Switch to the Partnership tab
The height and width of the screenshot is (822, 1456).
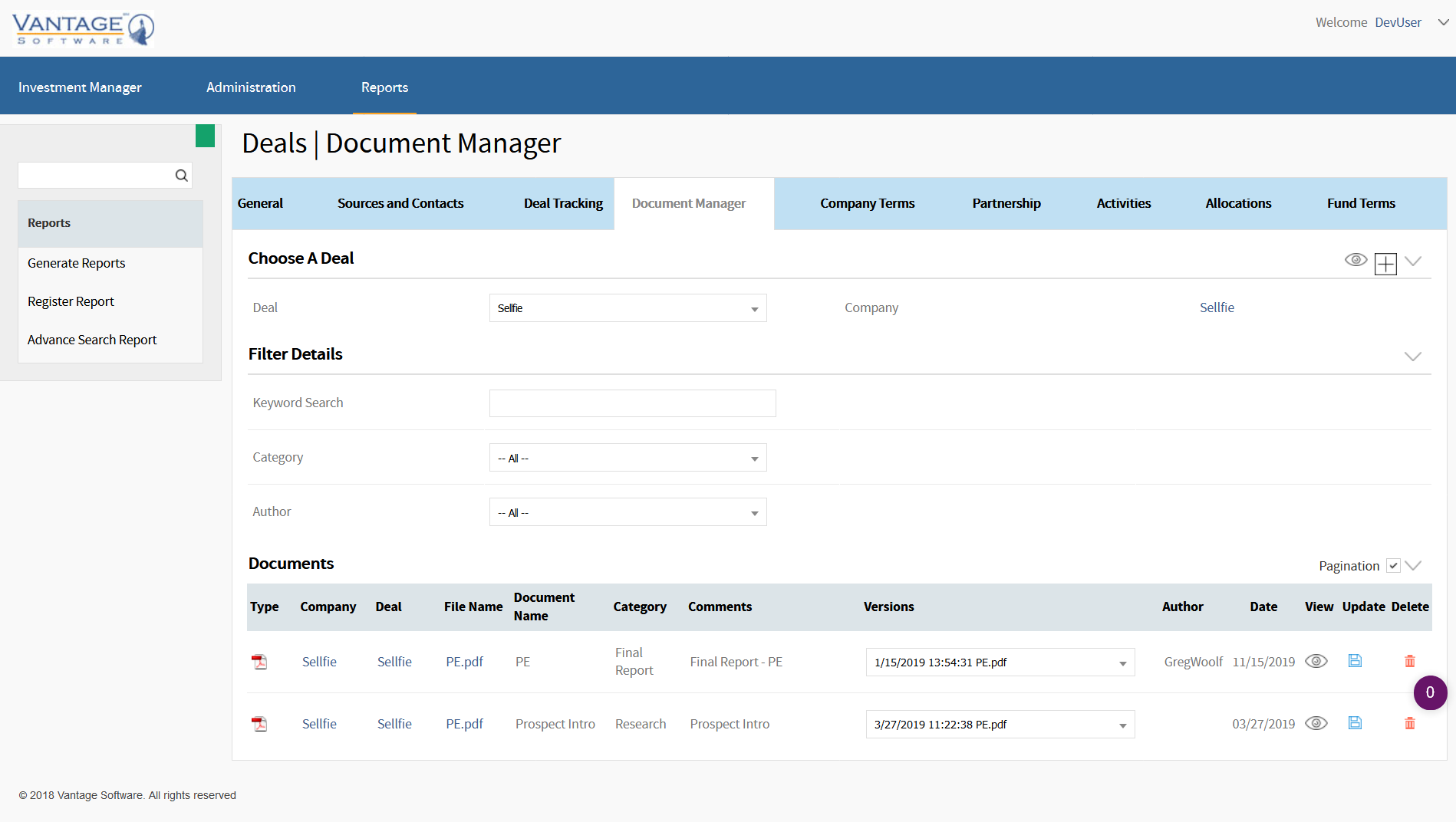point(1006,203)
